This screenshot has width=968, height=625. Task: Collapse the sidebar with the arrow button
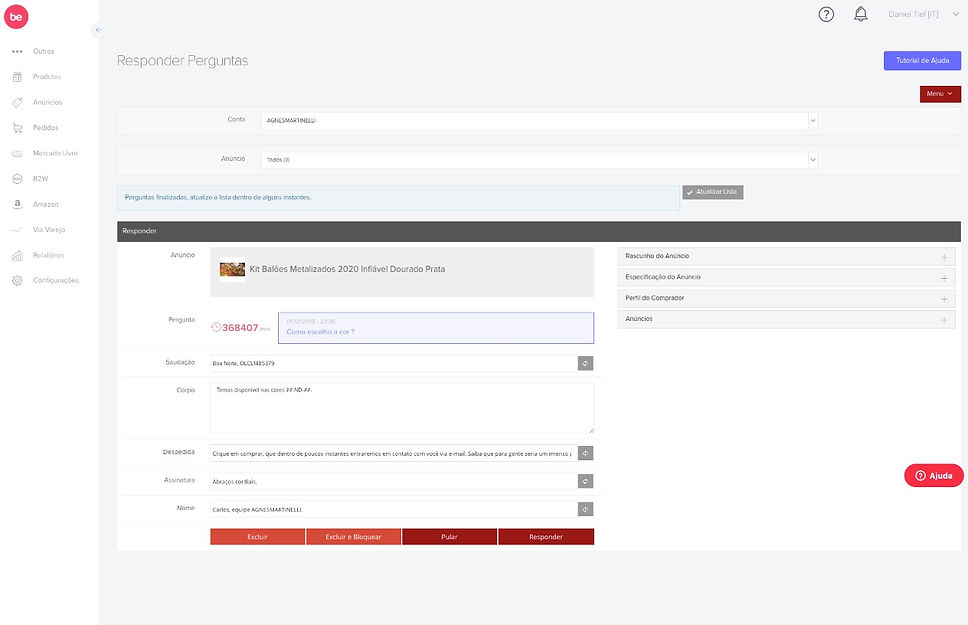98,30
